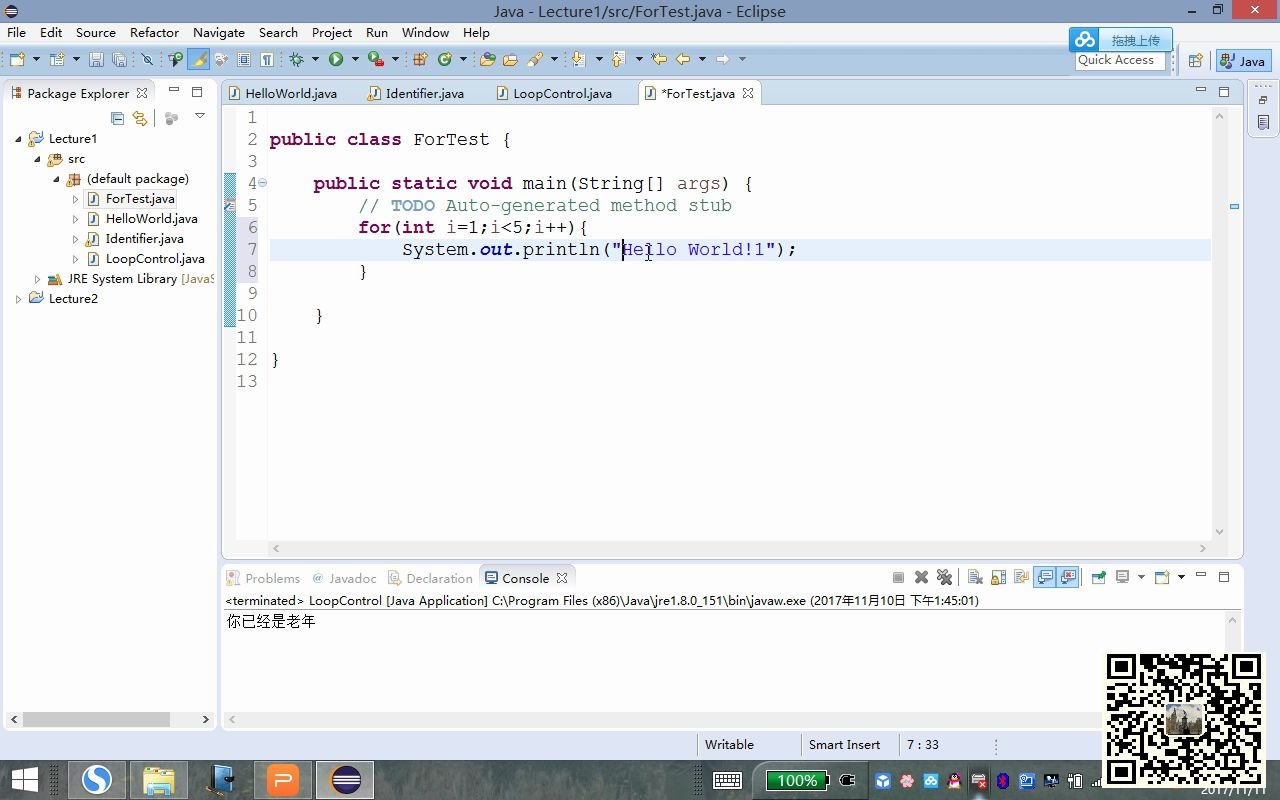The image size is (1280, 800).
Task: Open a new Java Class with the wizard icon
Action: [446, 59]
